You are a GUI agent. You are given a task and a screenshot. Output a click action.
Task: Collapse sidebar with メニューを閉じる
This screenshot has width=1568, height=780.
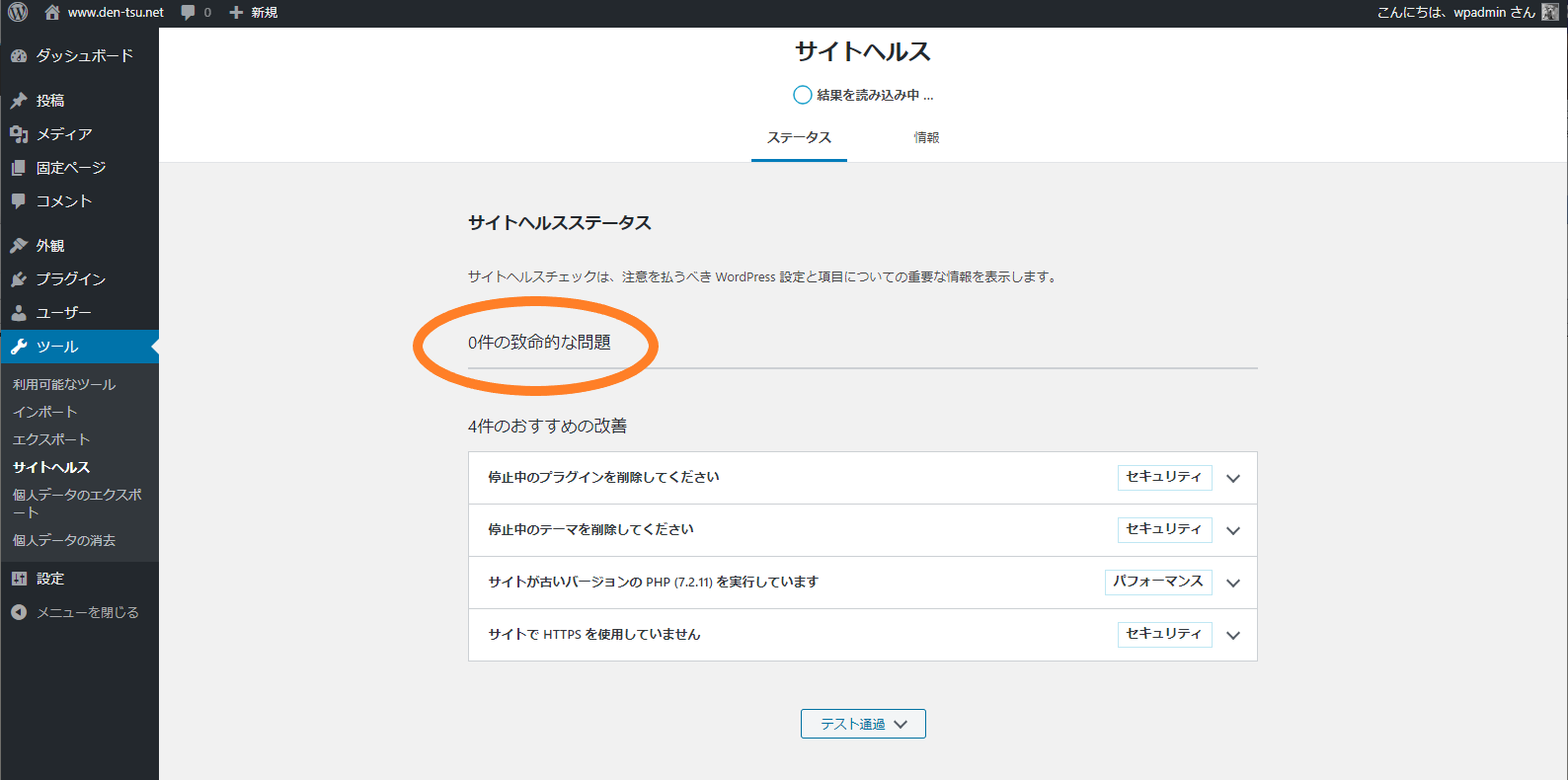(75, 612)
